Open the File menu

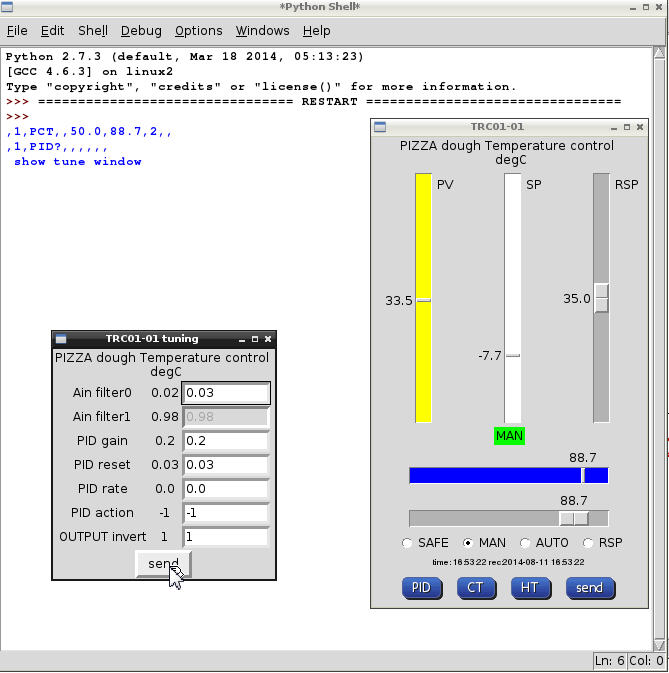pos(17,31)
